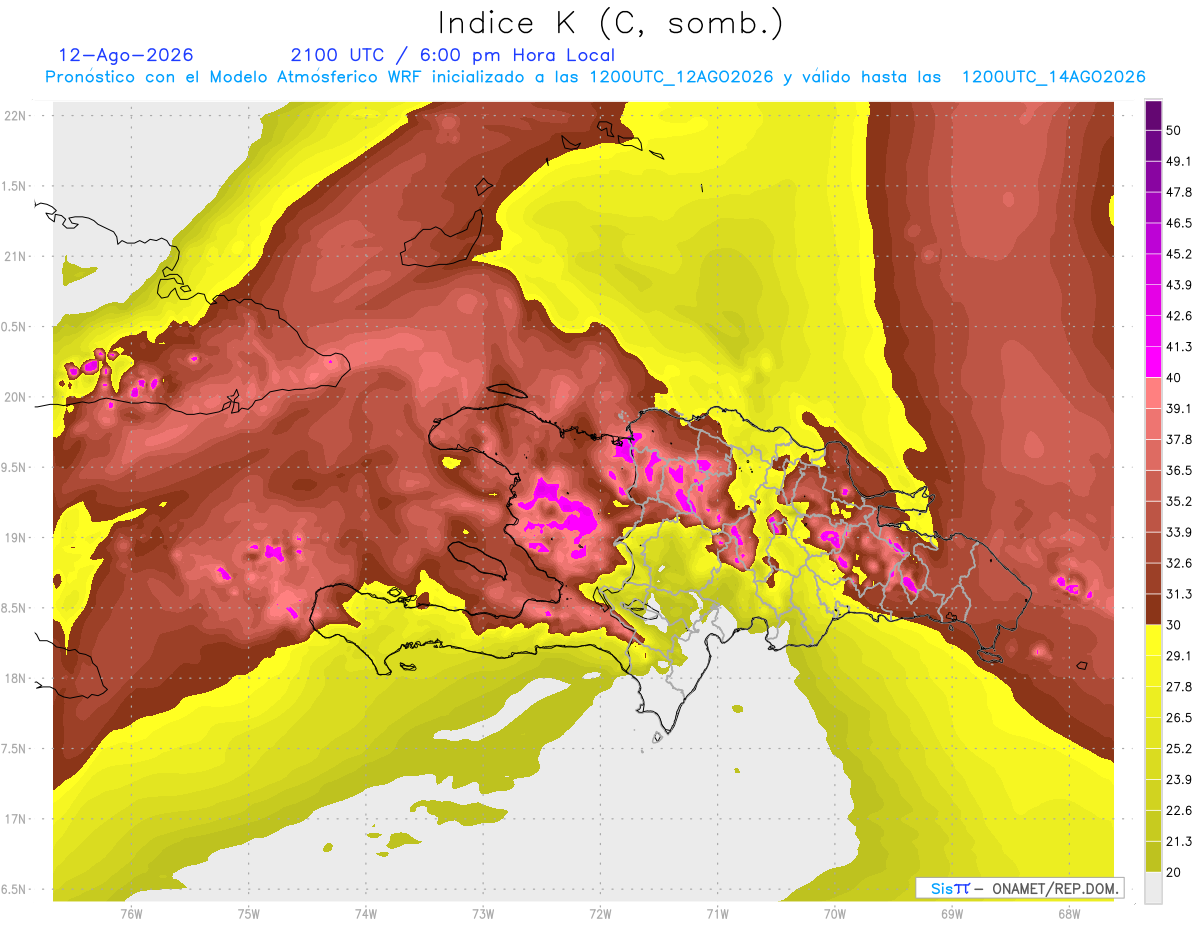Click the '1200UTC_14AGO2026' valid-until timestamp
This screenshot has height=927, width=1200.
1053,77
